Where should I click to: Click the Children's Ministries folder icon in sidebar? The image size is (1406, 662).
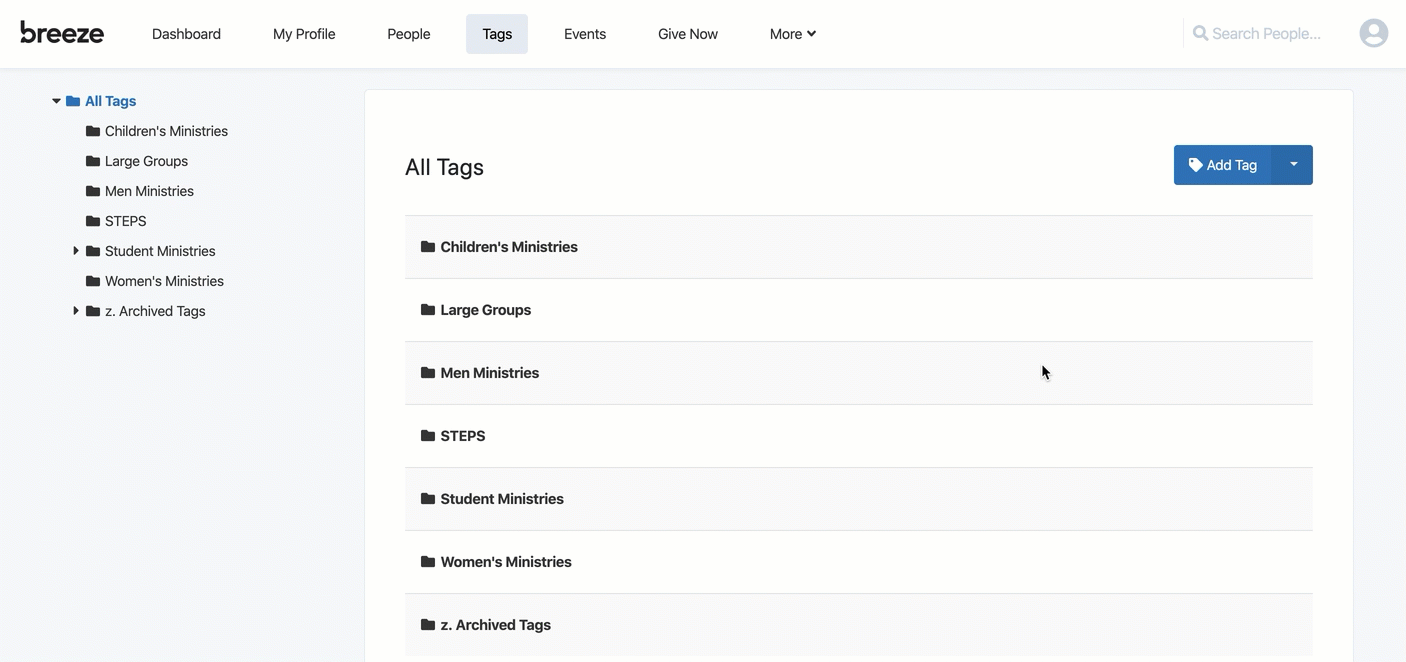(x=93, y=131)
